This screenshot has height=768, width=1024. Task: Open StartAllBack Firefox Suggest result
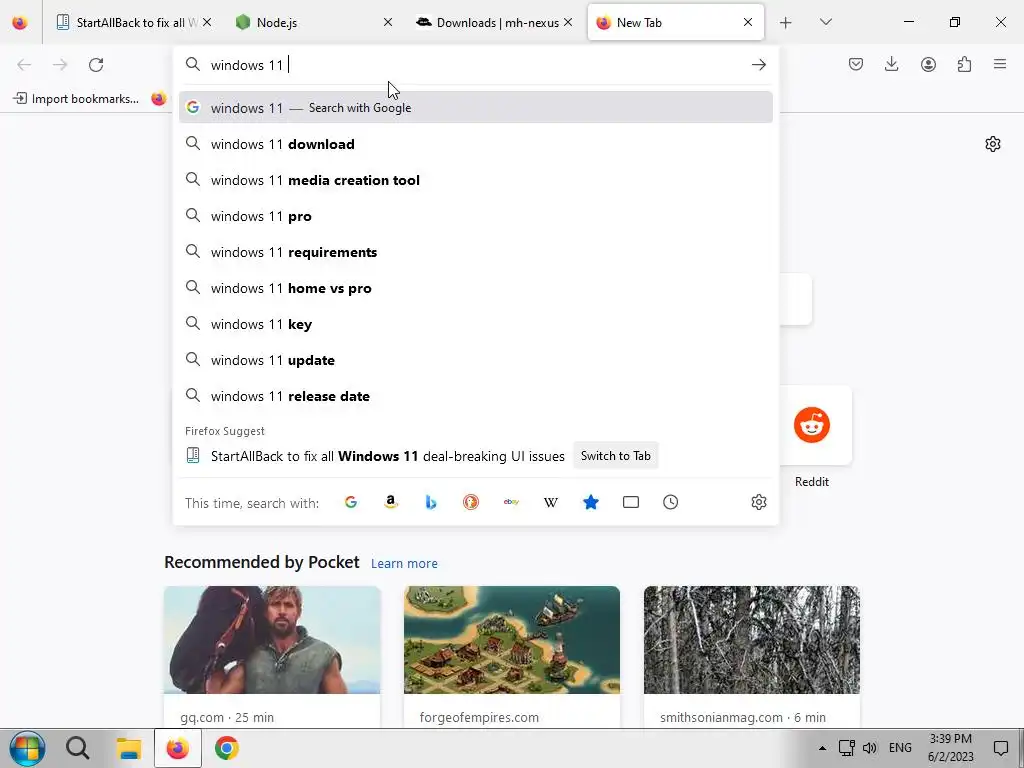[x=387, y=456]
